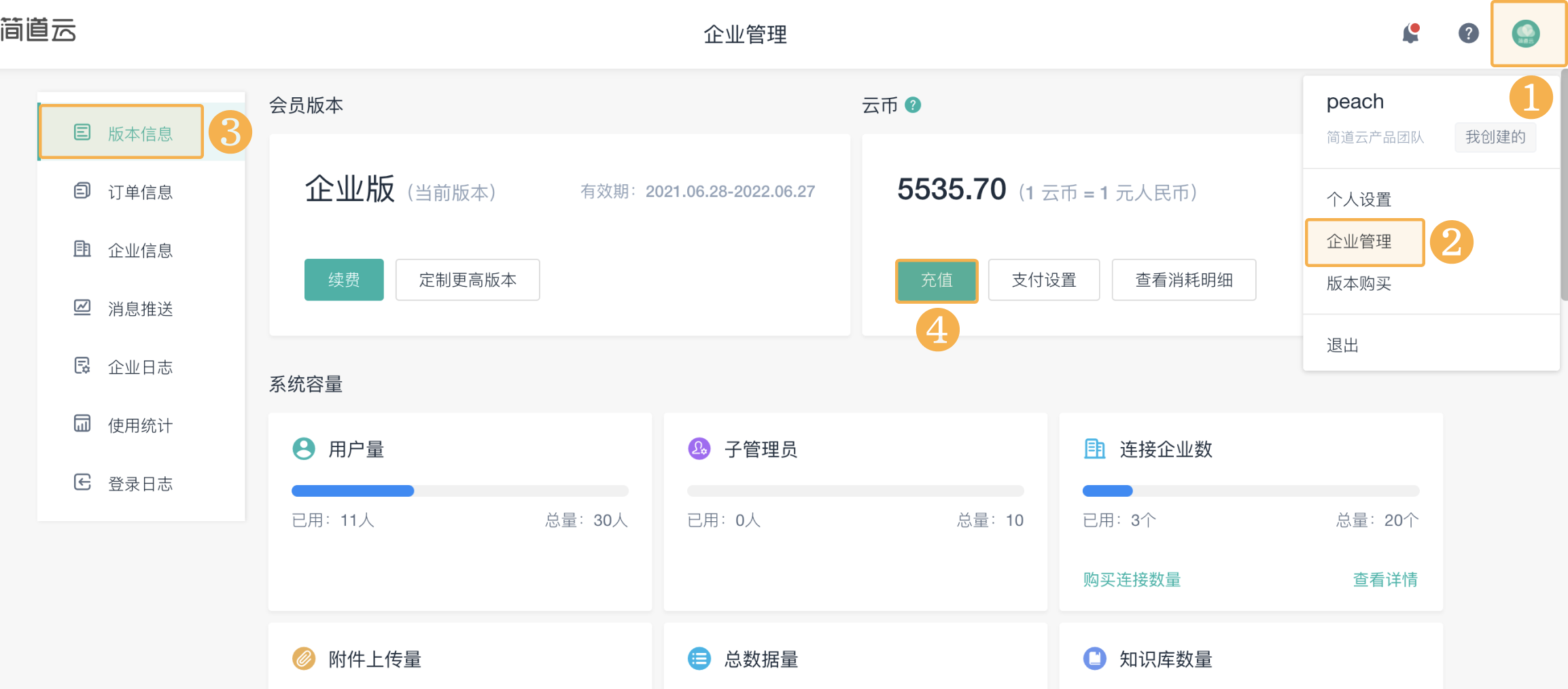The image size is (1568, 689).
Task: Click the 企业信息 building icon
Action: tap(82, 249)
